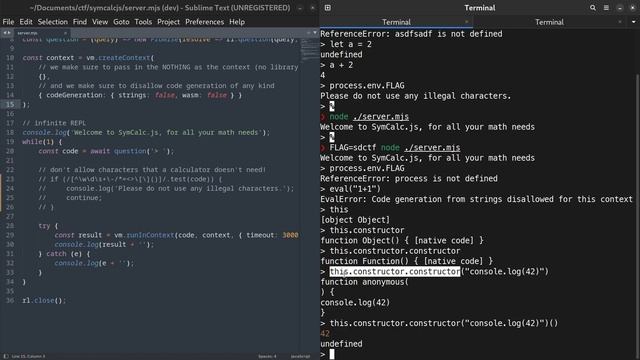The width and height of the screenshot is (640, 360).
Task: Click the 'rl.close();' line
Action: (44, 300)
